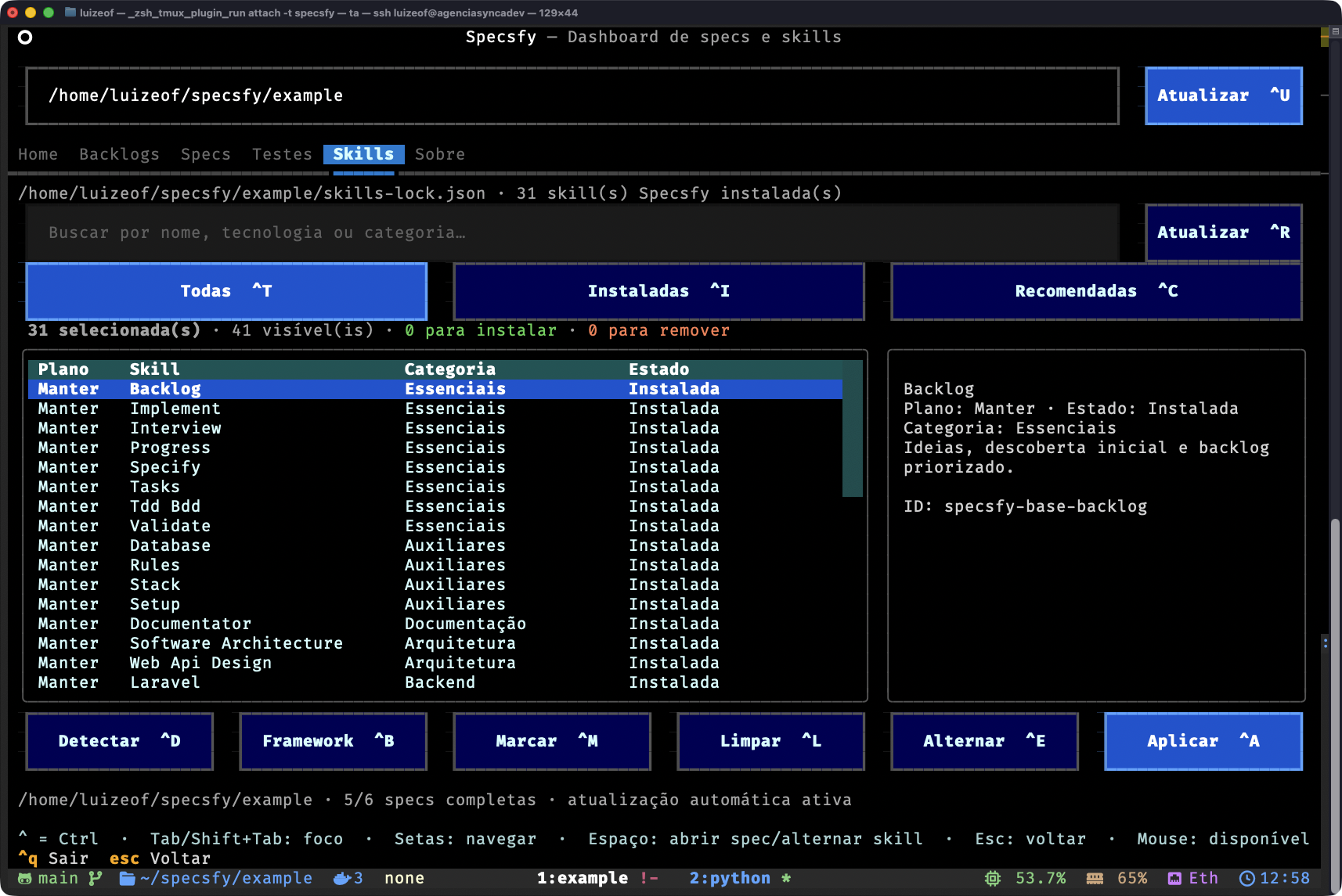Click the Estado column header
This screenshot has width=1342, height=896.
point(658,369)
